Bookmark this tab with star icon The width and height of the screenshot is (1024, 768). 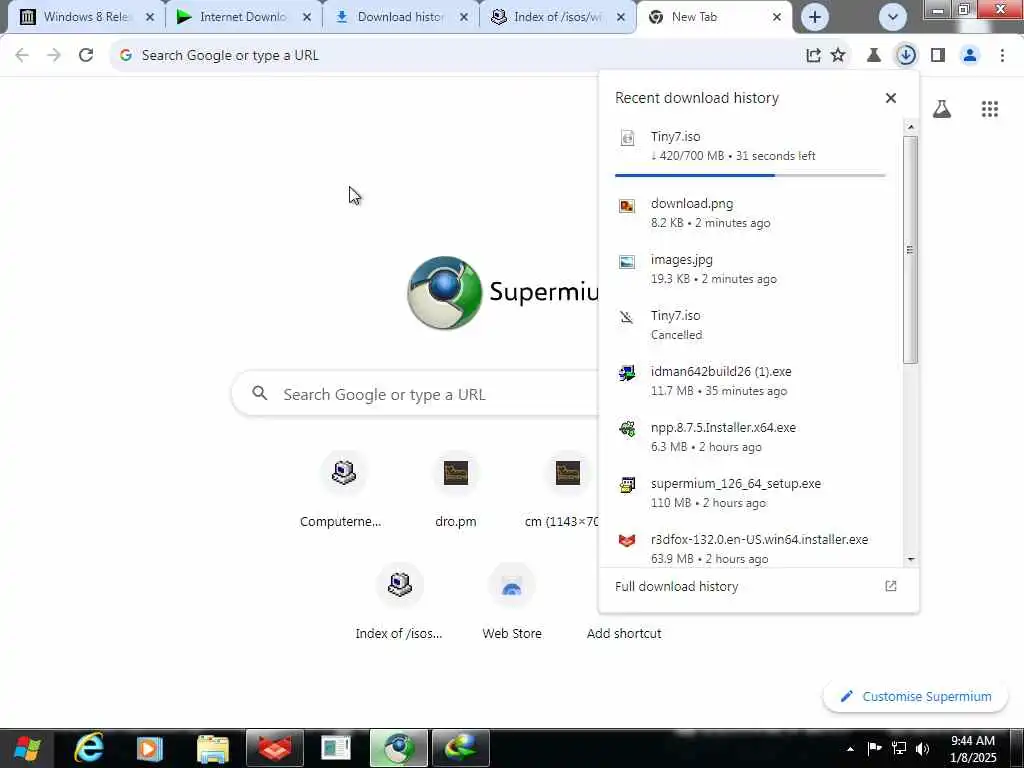(x=838, y=56)
